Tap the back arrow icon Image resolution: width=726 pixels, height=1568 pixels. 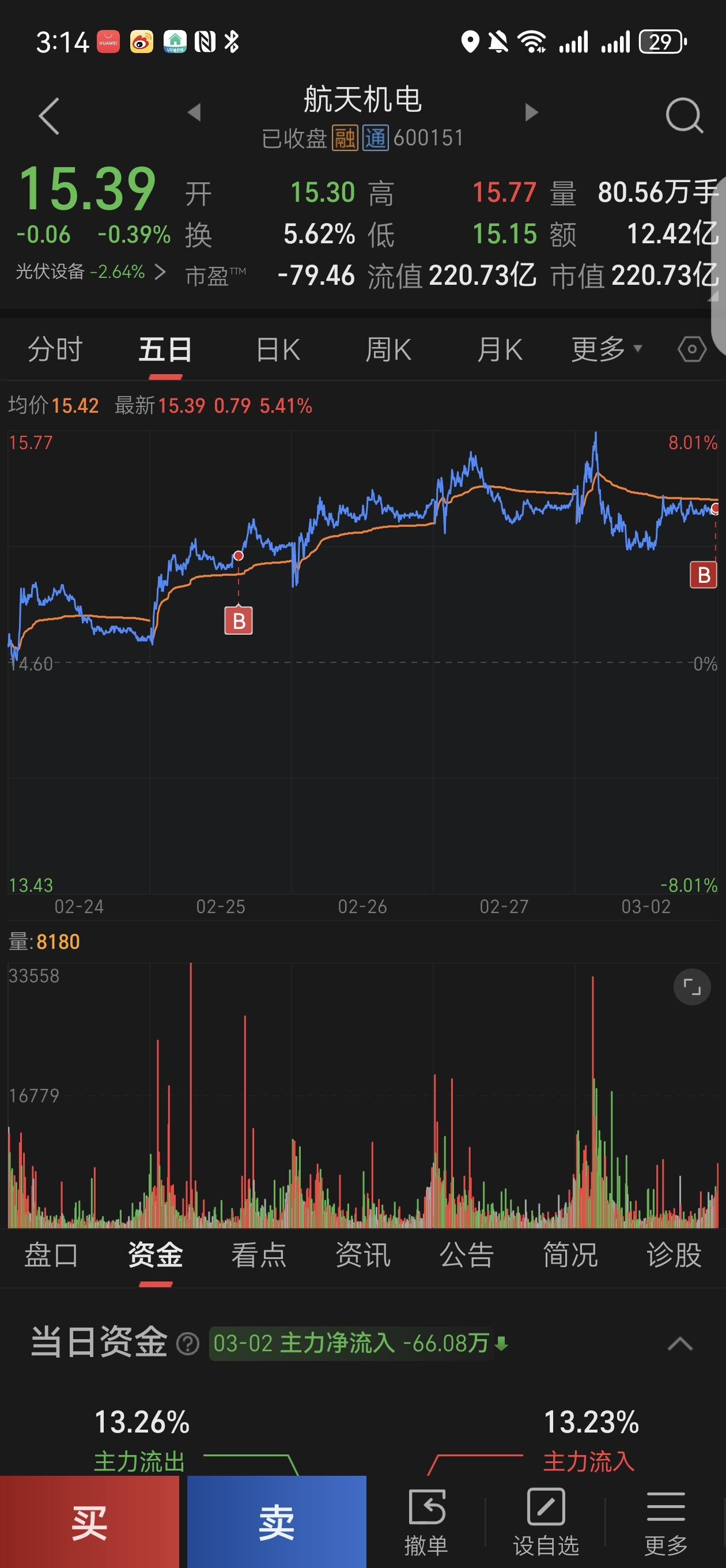tap(48, 116)
